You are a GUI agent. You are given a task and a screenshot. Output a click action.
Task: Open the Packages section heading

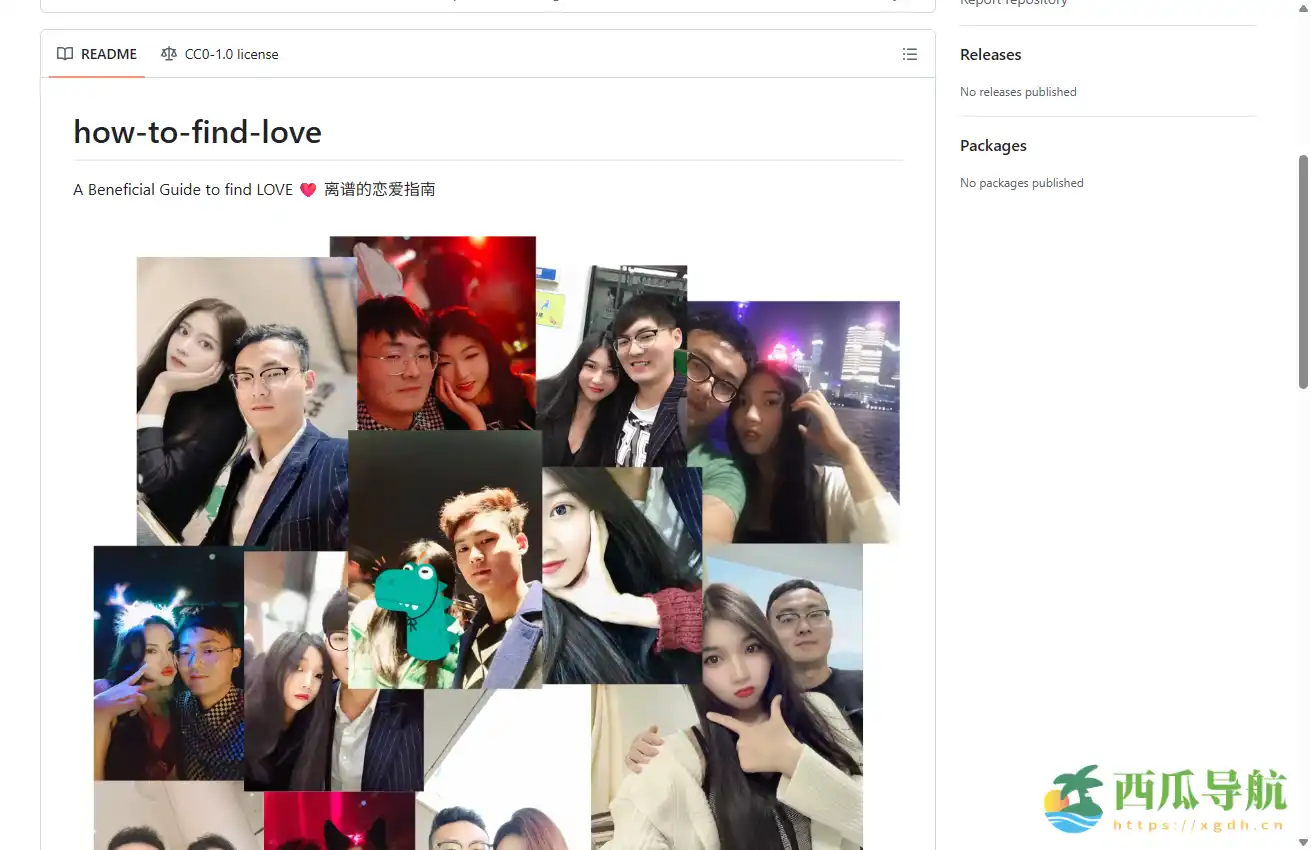click(x=992, y=145)
